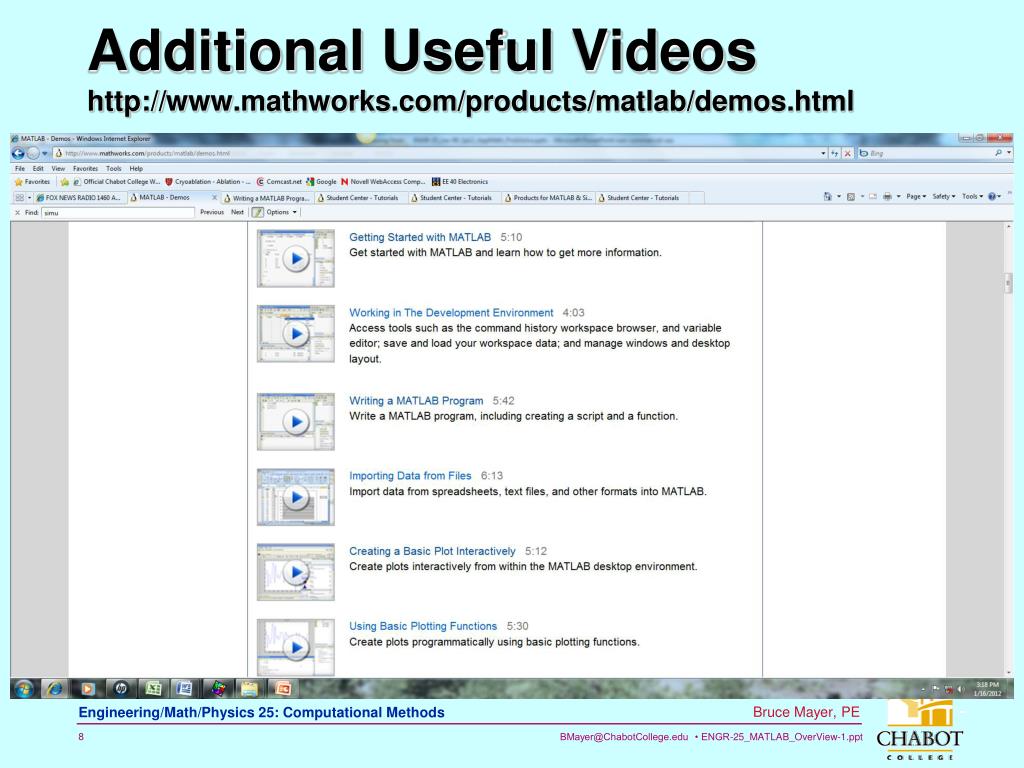Open the Google favorite link
The image size is (1024, 768).
tap(321, 182)
